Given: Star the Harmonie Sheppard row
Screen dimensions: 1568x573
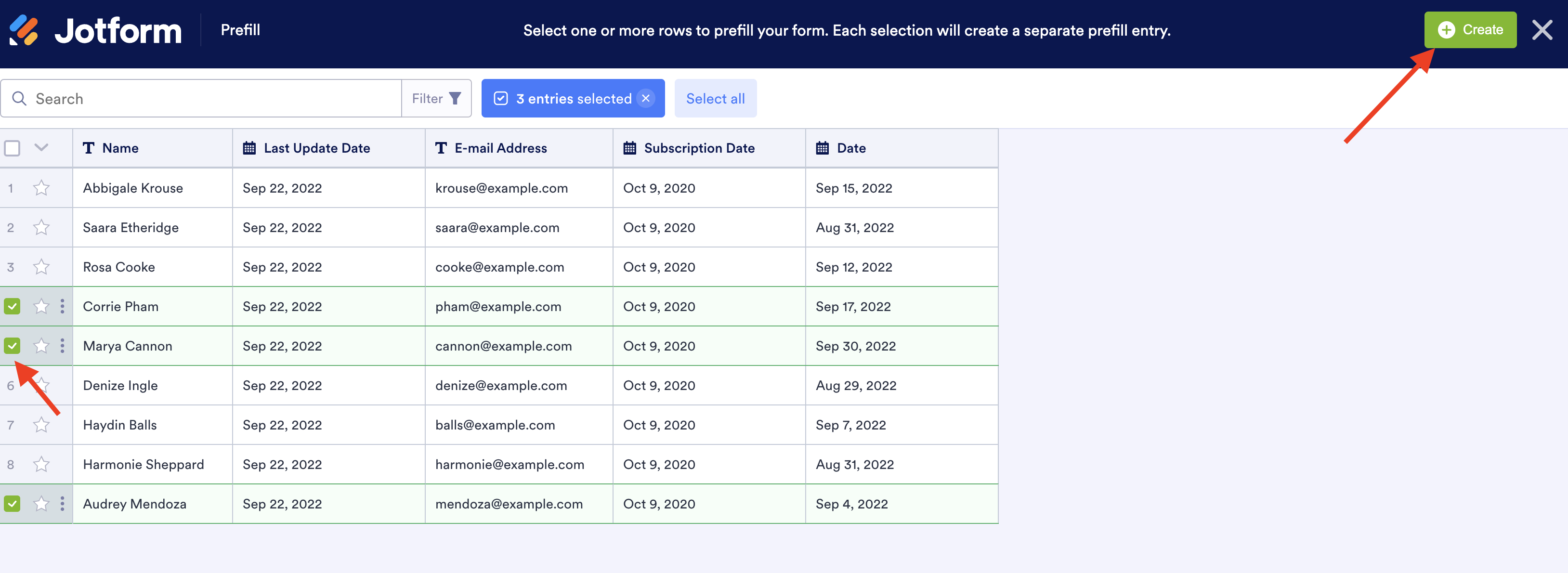Looking at the screenshot, I should [41, 464].
